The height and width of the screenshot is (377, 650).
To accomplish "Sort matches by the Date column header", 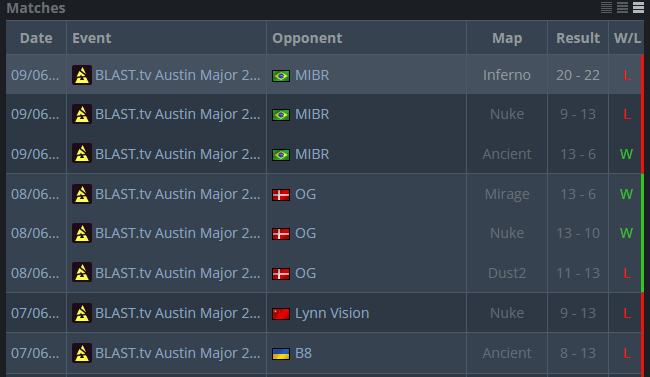I will tap(36, 38).
